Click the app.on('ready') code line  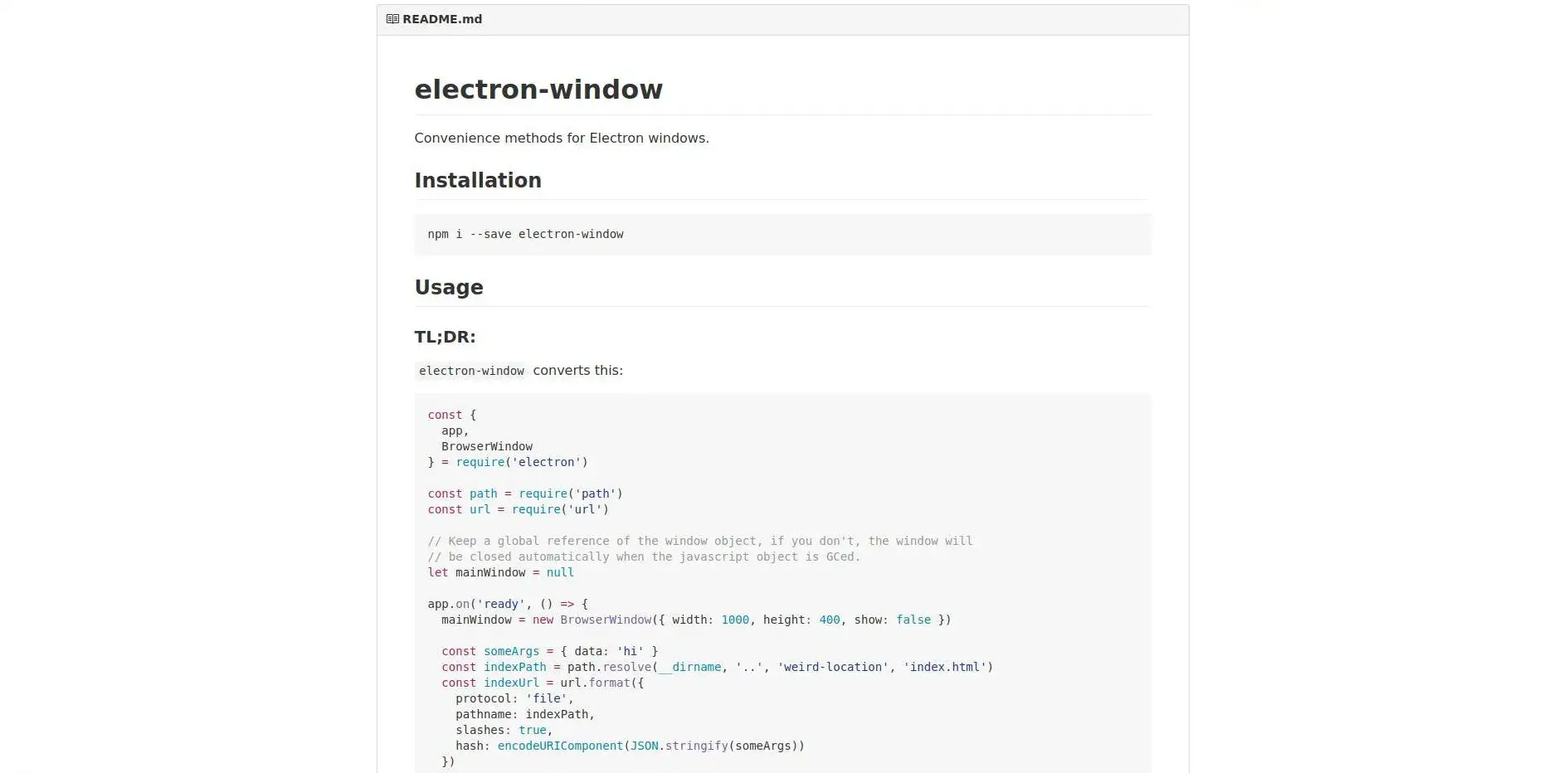(508, 605)
